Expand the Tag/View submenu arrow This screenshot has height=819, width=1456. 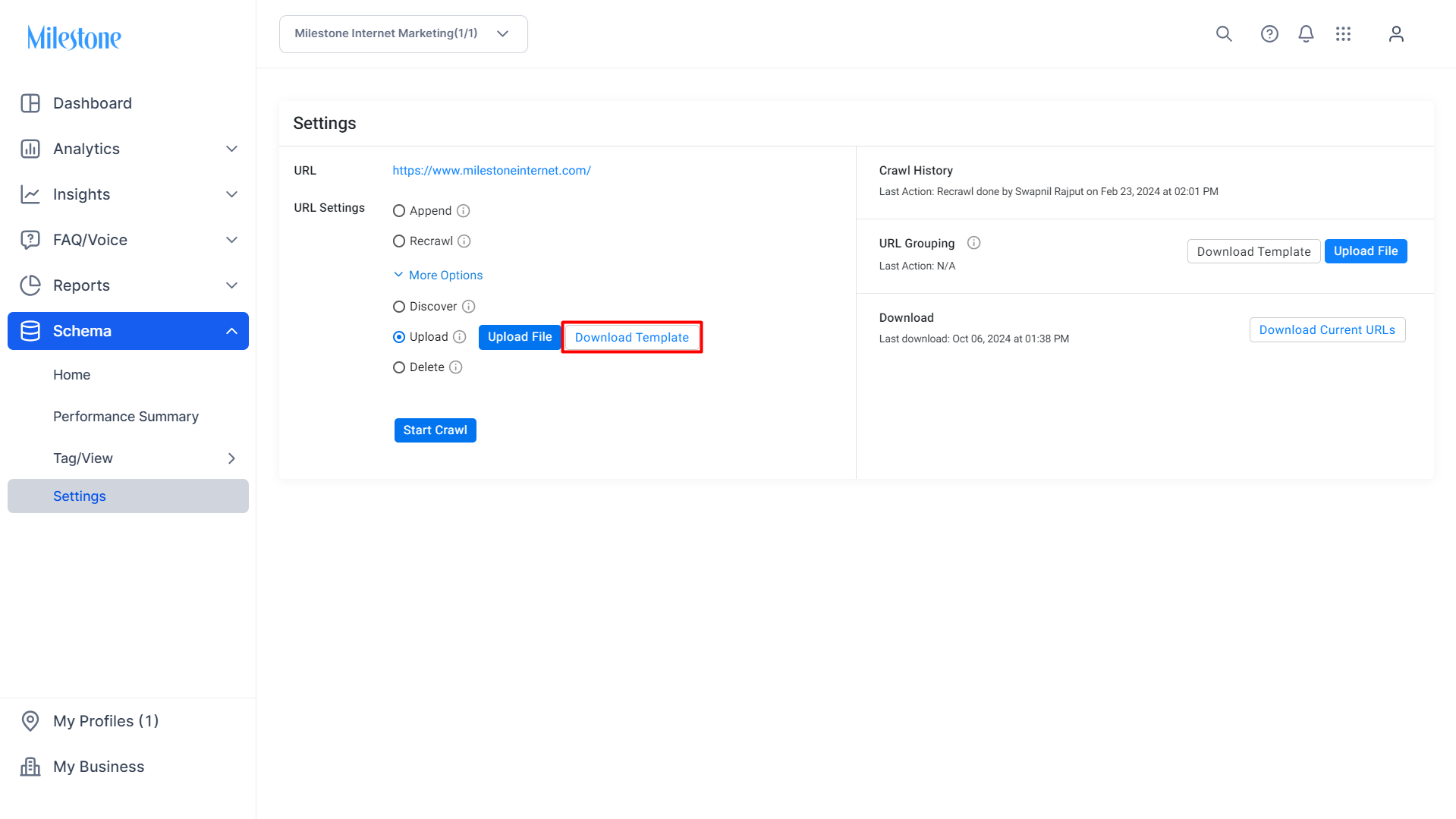click(232, 458)
